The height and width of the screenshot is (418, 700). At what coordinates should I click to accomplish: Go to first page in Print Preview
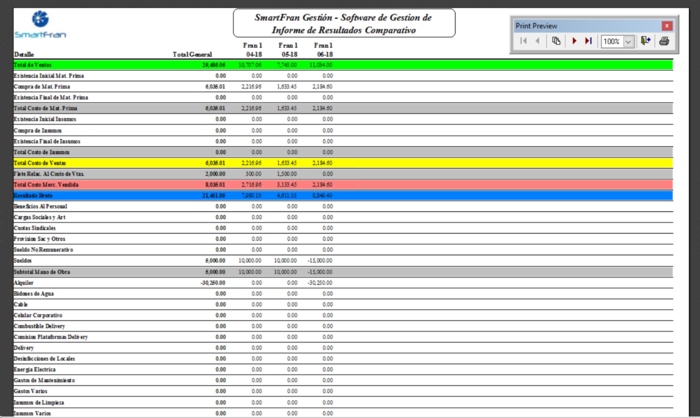tap(524, 41)
